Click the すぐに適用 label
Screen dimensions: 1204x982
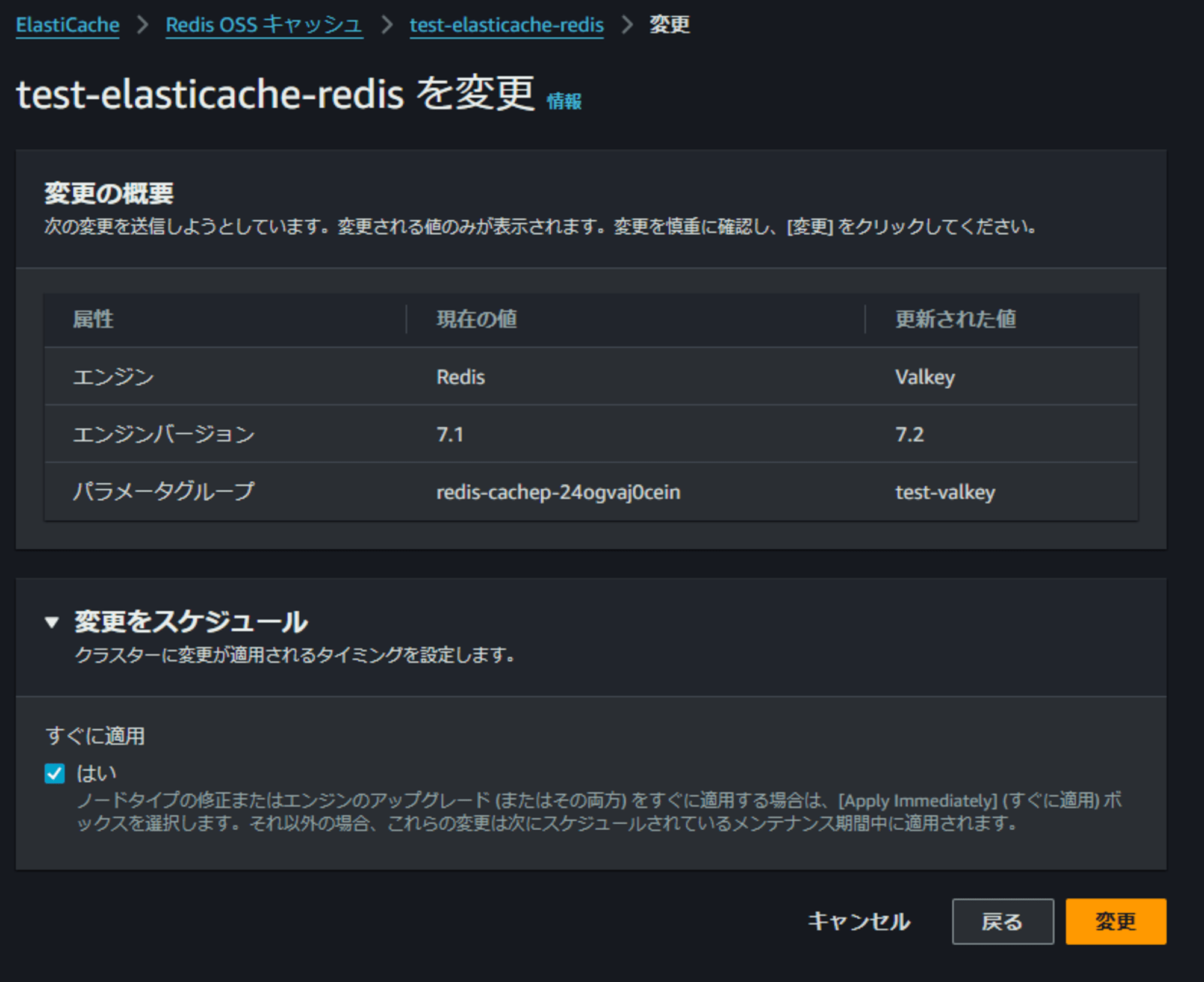(x=95, y=735)
